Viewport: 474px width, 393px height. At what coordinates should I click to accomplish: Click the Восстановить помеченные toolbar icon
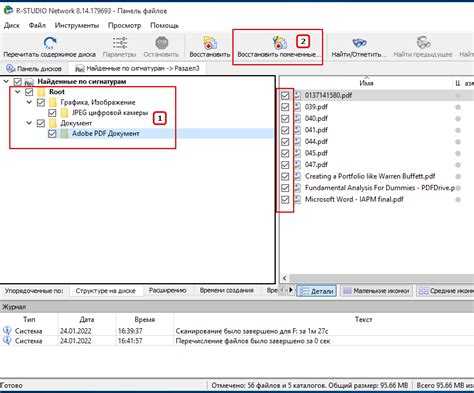click(279, 42)
